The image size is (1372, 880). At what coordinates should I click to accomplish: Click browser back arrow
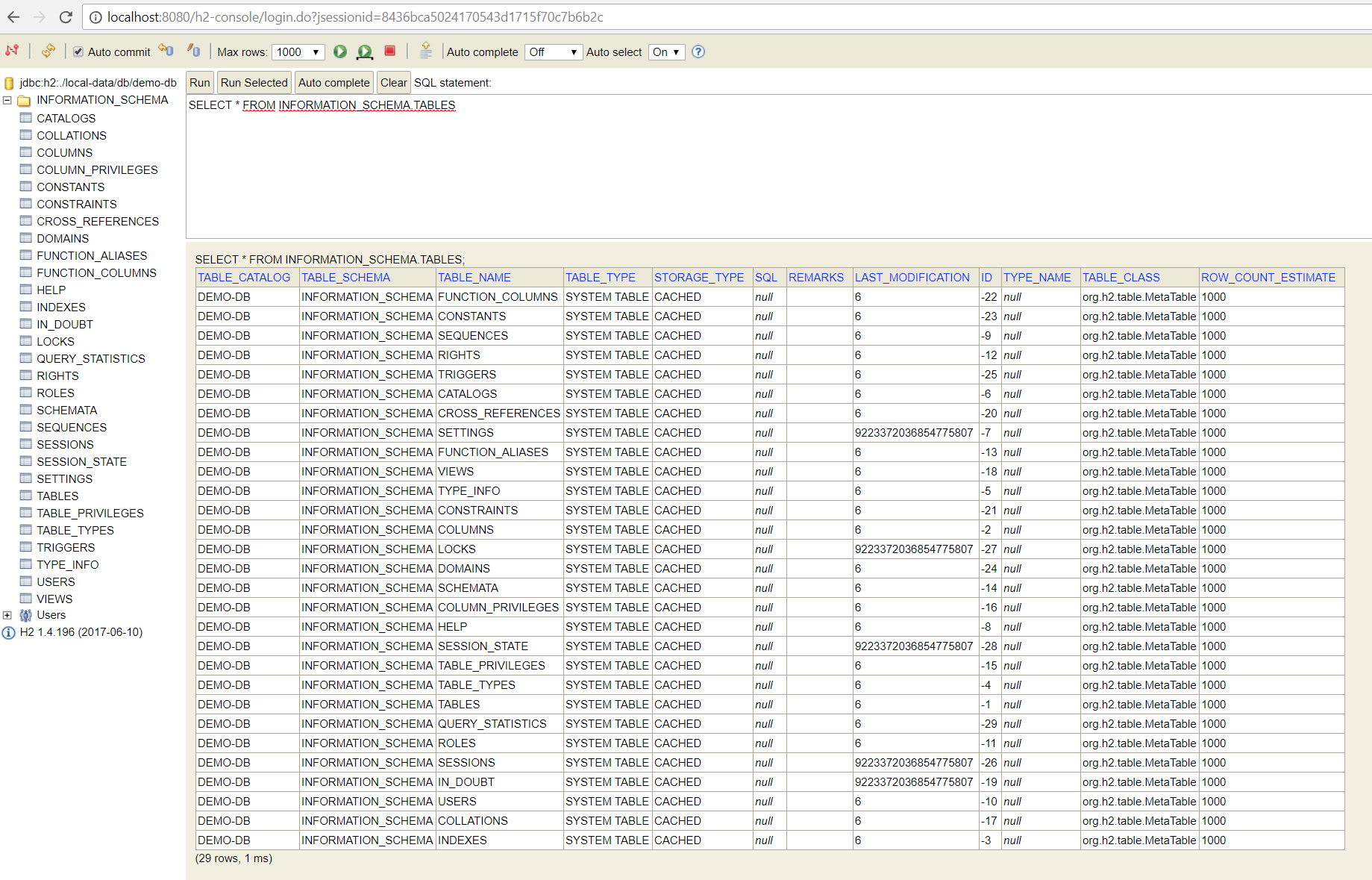coord(13,16)
